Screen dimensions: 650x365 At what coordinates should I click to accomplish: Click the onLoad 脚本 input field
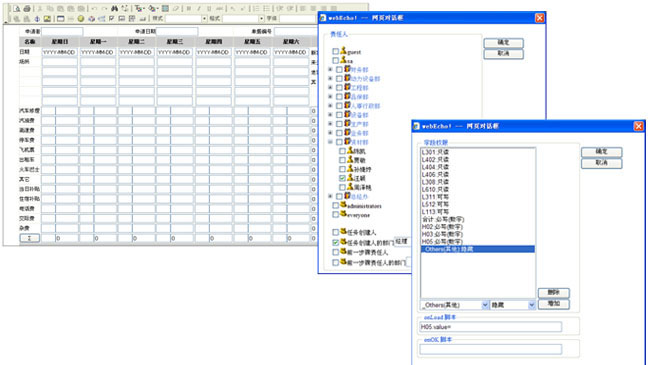(490, 327)
